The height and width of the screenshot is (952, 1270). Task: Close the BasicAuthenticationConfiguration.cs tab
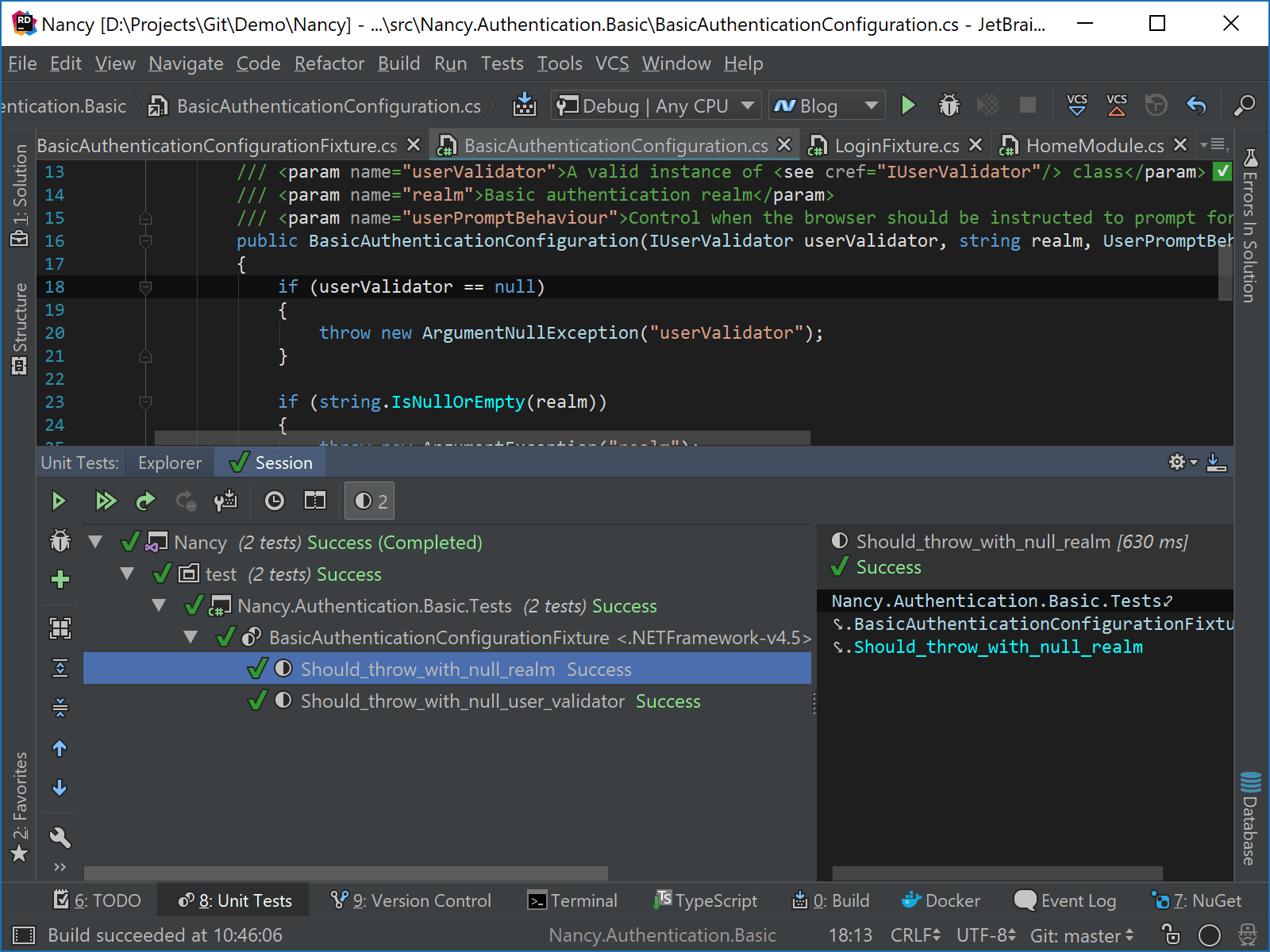pyautogui.click(x=784, y=144)
